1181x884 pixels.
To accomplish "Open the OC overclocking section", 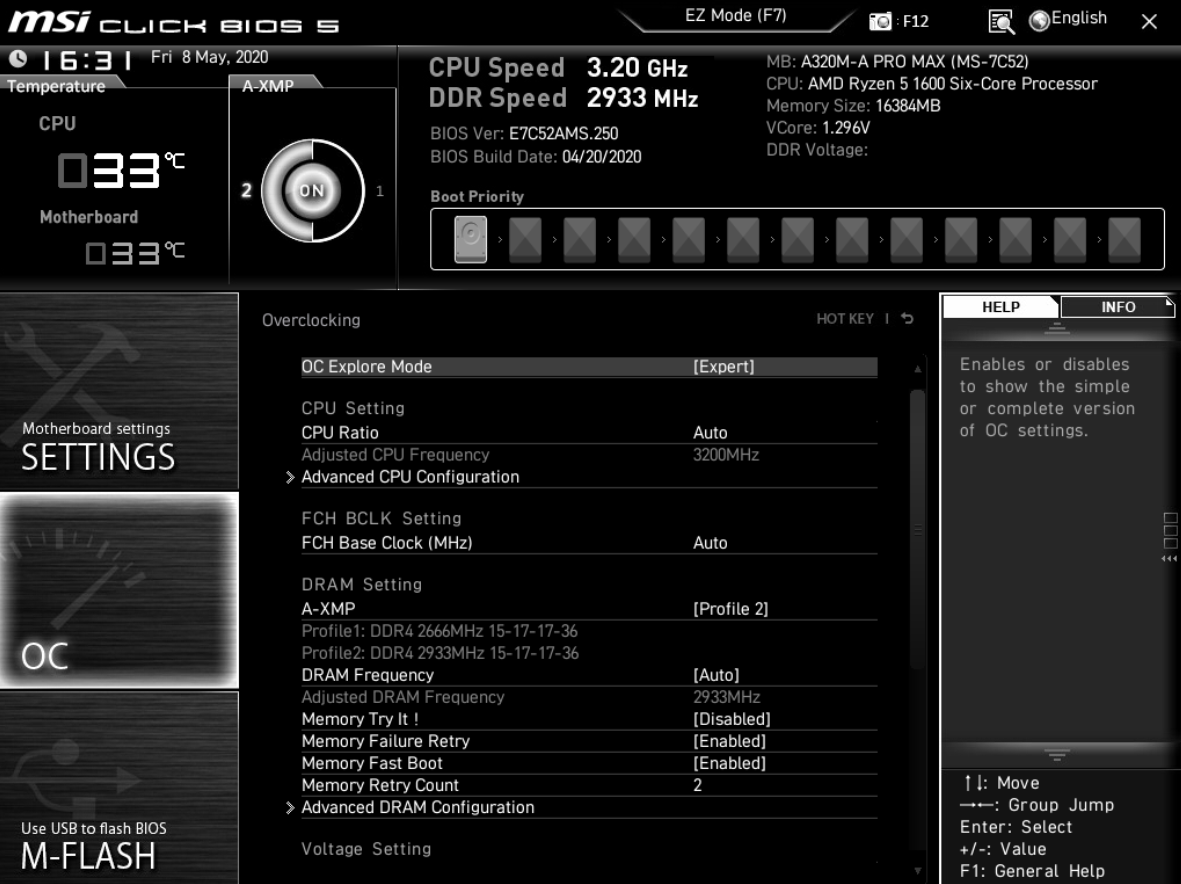I will [x=119, y=590].
